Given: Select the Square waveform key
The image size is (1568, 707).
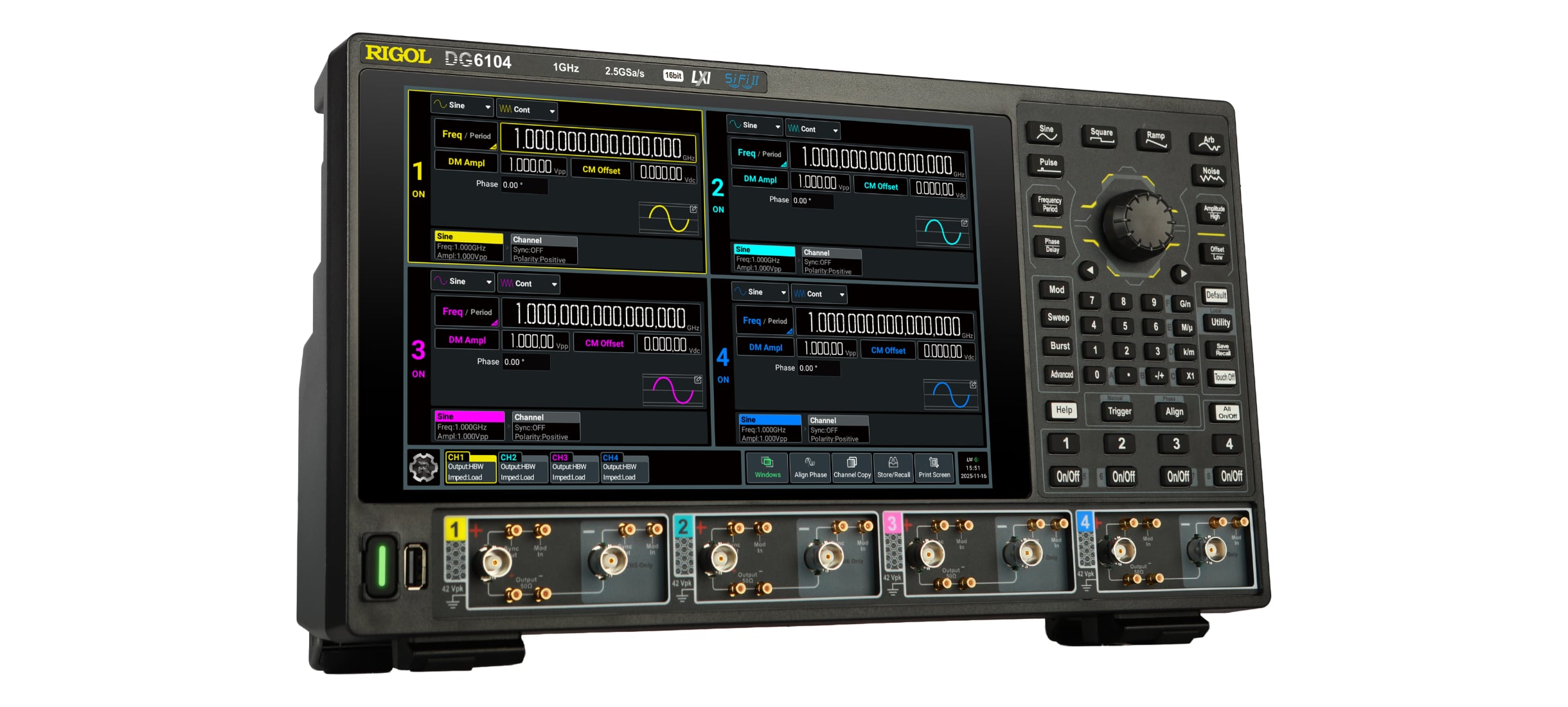Looking at the screenshot, I should point(1101,136).
